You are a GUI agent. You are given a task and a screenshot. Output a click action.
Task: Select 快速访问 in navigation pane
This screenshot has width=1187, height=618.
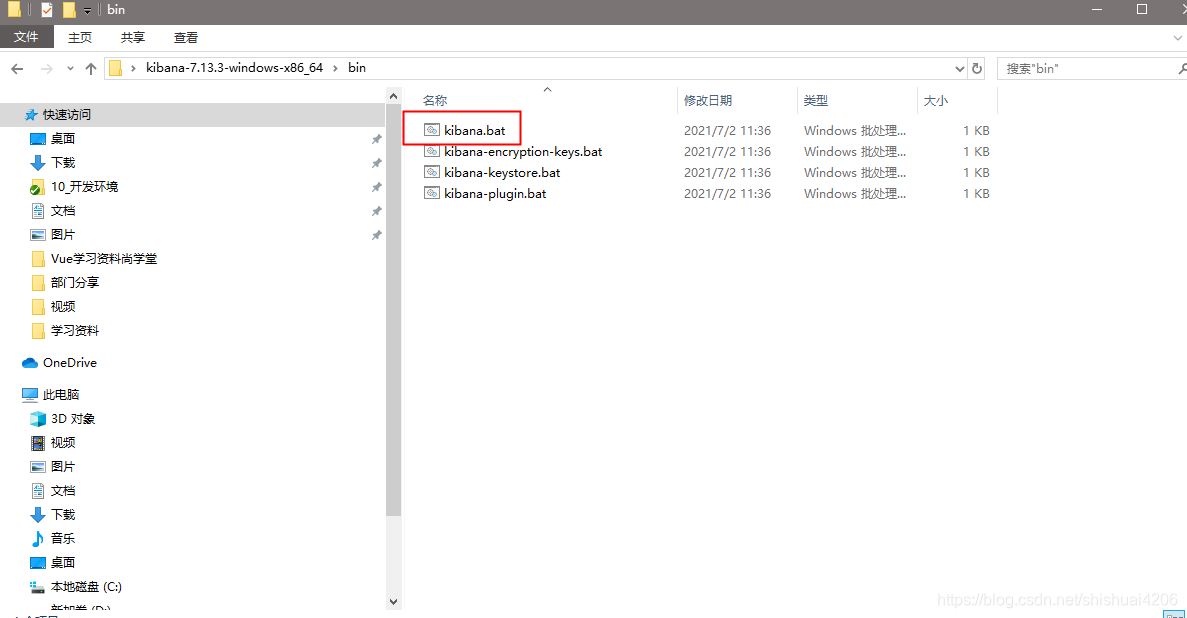(67, 114)
